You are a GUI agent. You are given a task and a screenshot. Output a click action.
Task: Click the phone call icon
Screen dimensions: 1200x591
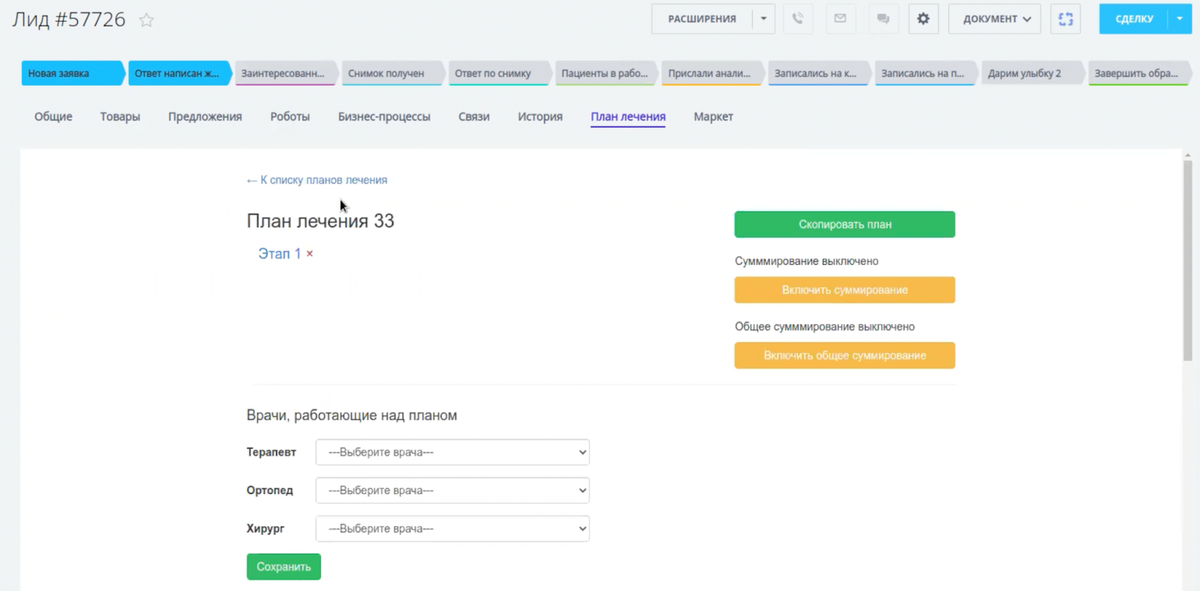(797, 19)
